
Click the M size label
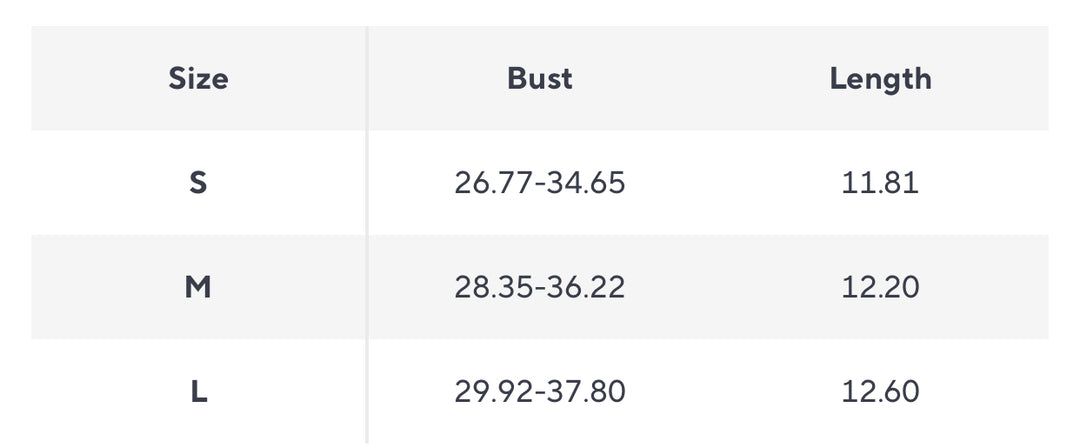198,288
